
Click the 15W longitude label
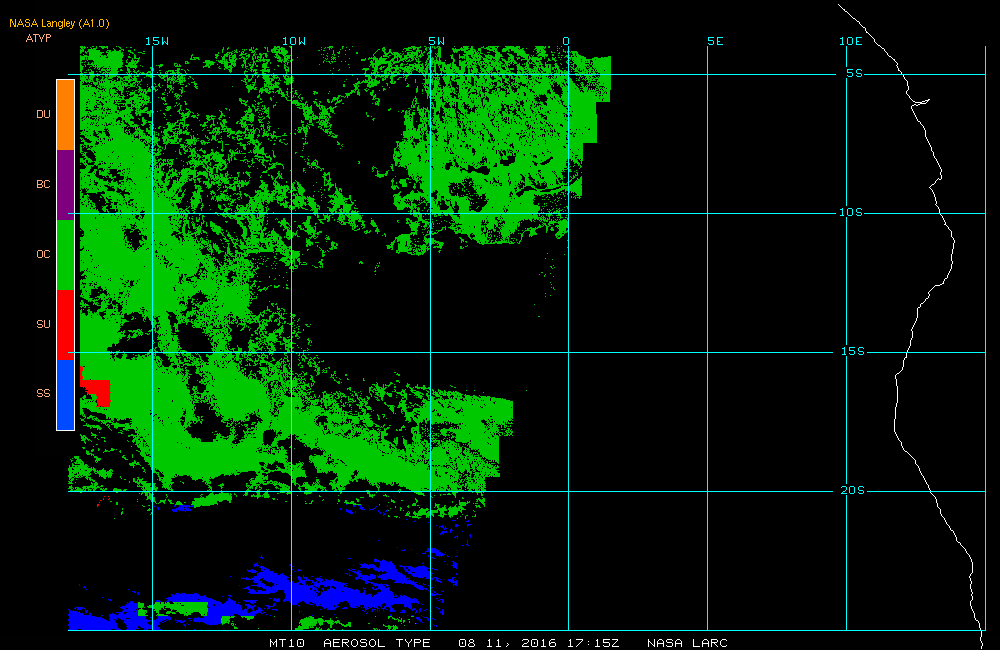coord(156,41)
